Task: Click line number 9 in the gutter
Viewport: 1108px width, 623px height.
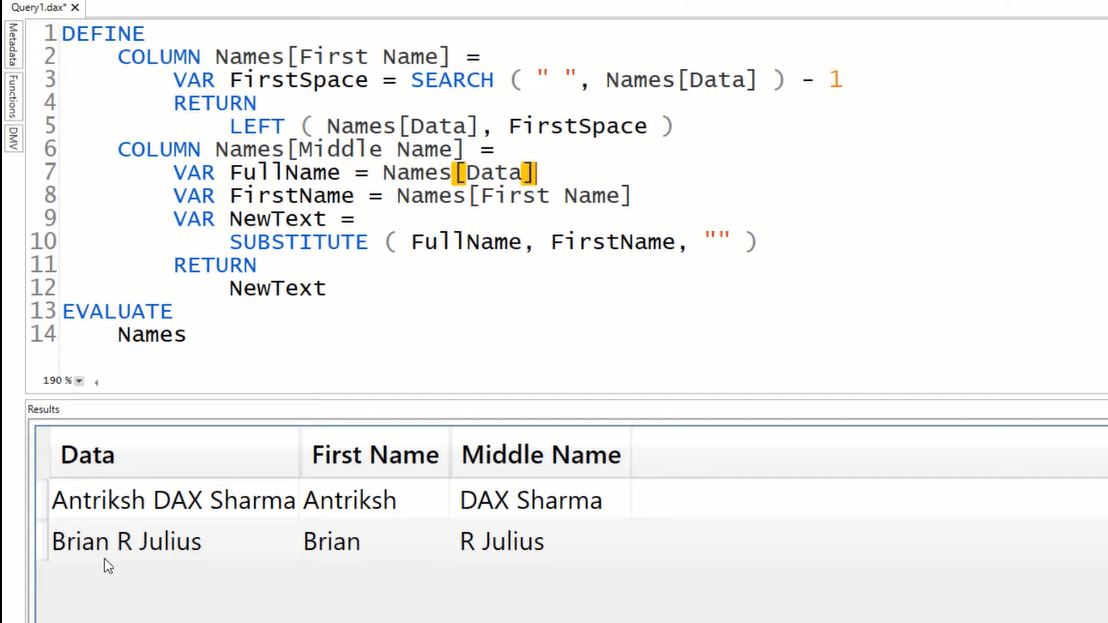Action: [49, 219]
